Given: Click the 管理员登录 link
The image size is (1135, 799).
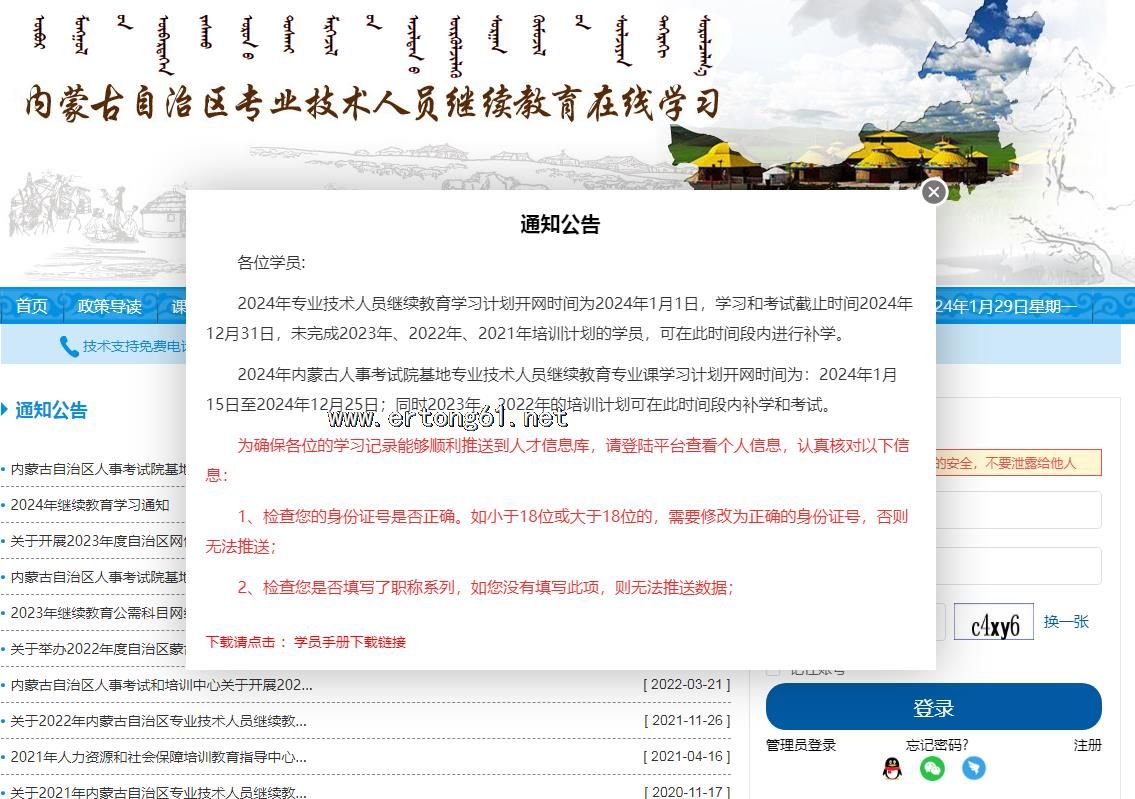Looking at the screenshot, I should [801, 745].
